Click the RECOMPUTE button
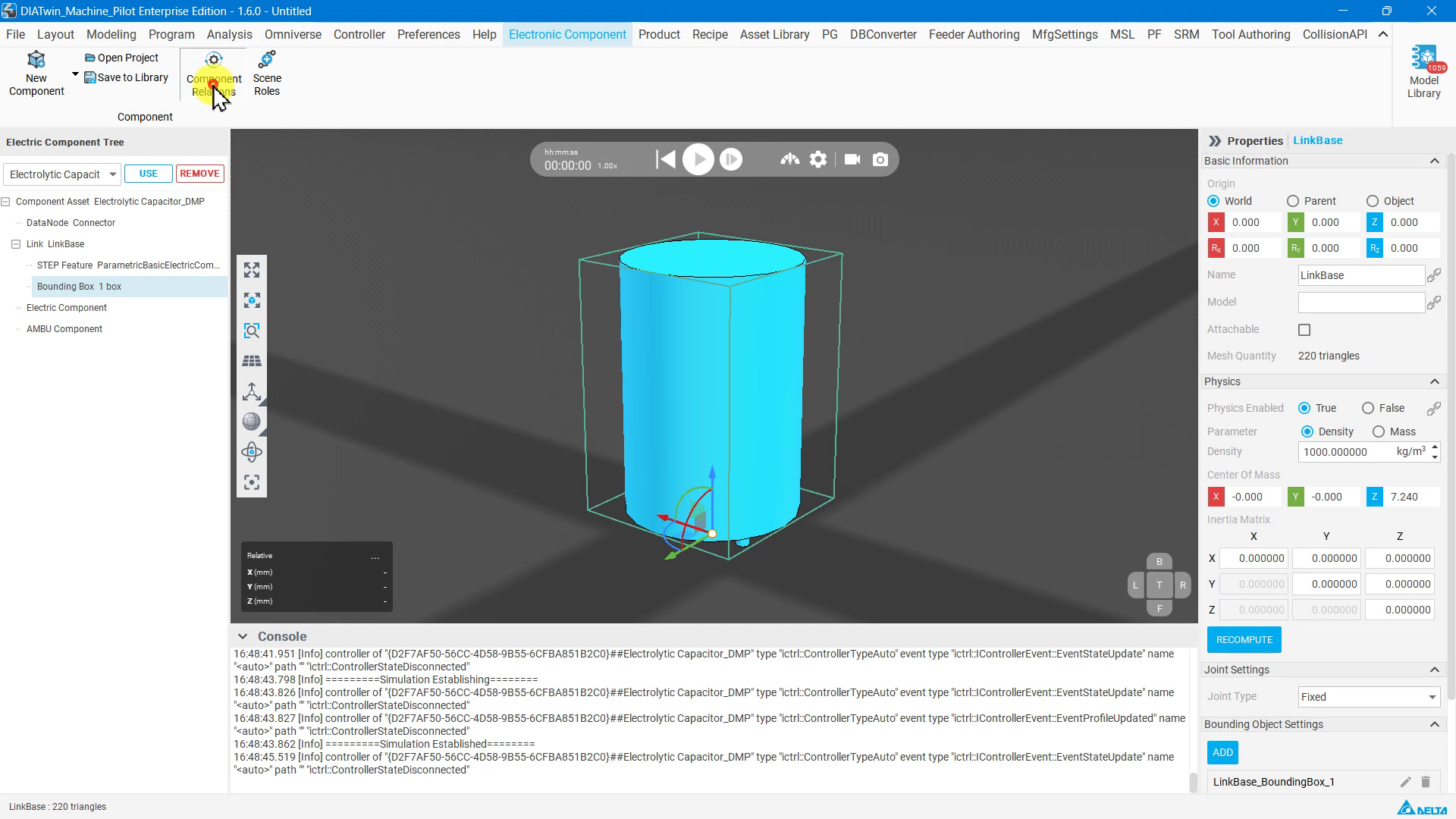This screenshot has height=819, width=1456. pos(1244,640)
